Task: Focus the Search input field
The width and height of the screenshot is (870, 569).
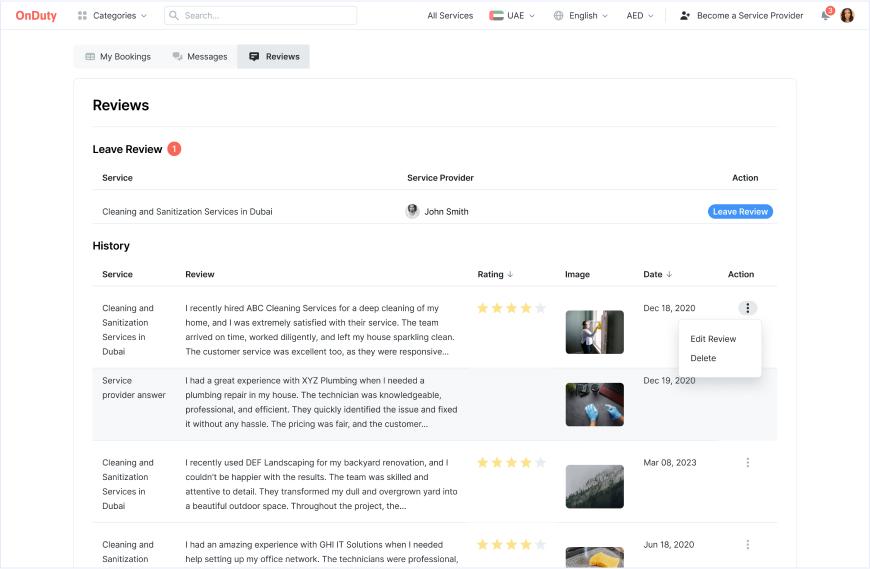Action: [261, 16]
